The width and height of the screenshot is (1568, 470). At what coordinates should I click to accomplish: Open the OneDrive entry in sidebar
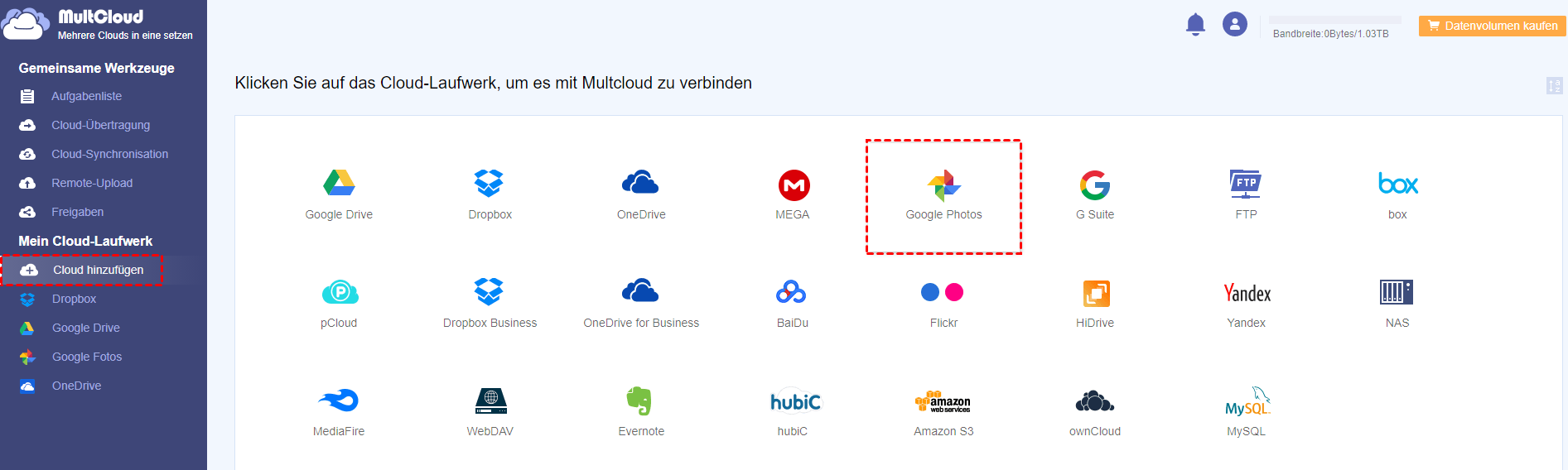pyautogui.click(x=76, y=386)
